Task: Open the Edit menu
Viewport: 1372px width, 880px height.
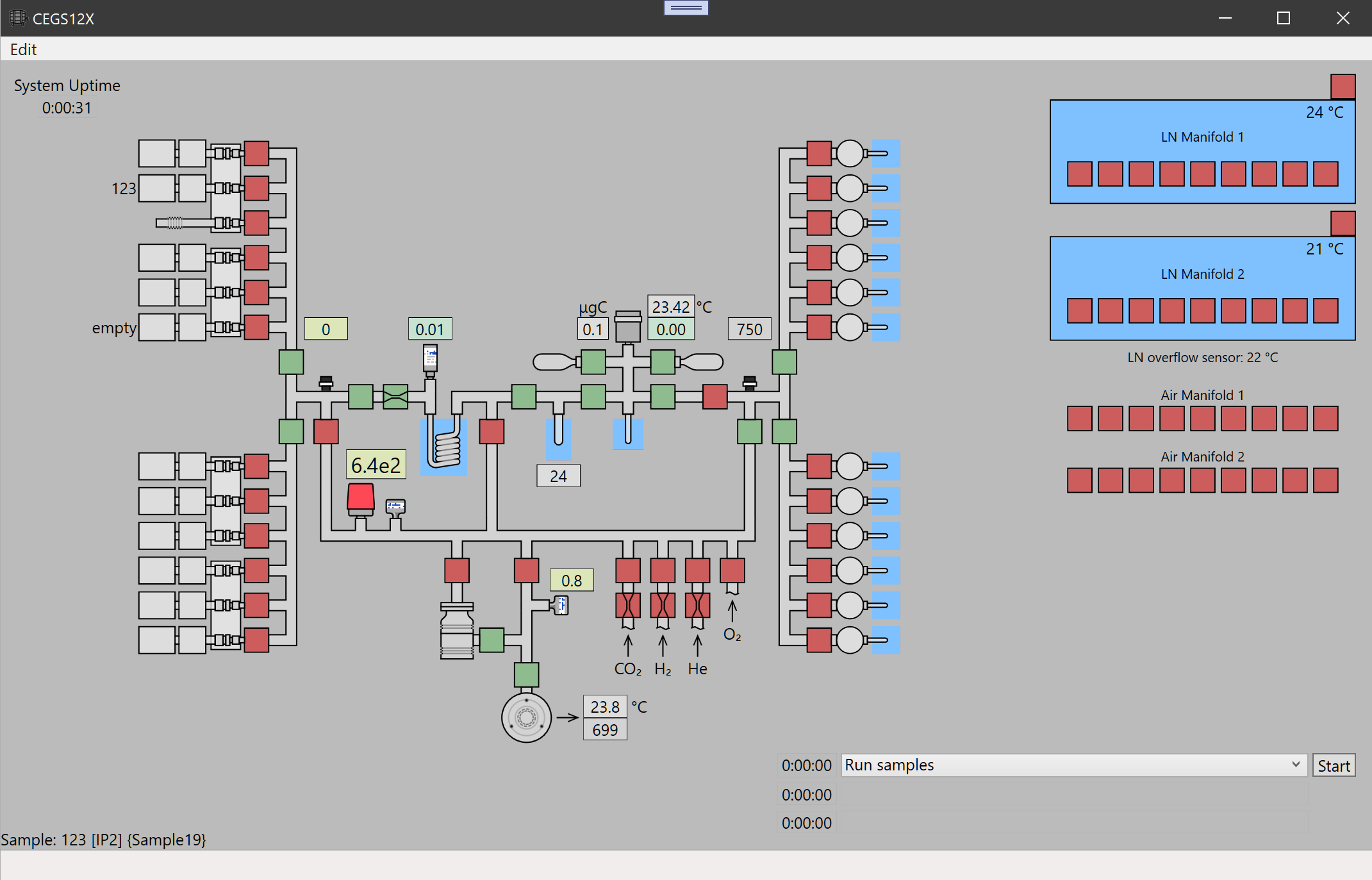Action: point(23,49)
